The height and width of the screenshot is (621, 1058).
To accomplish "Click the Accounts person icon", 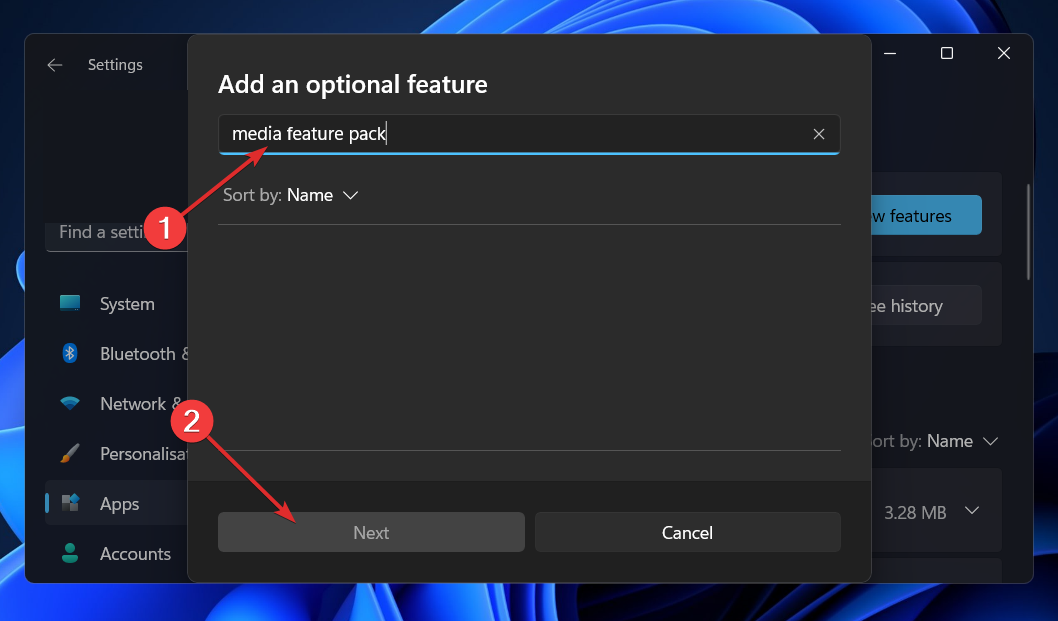I will point(69,553).
